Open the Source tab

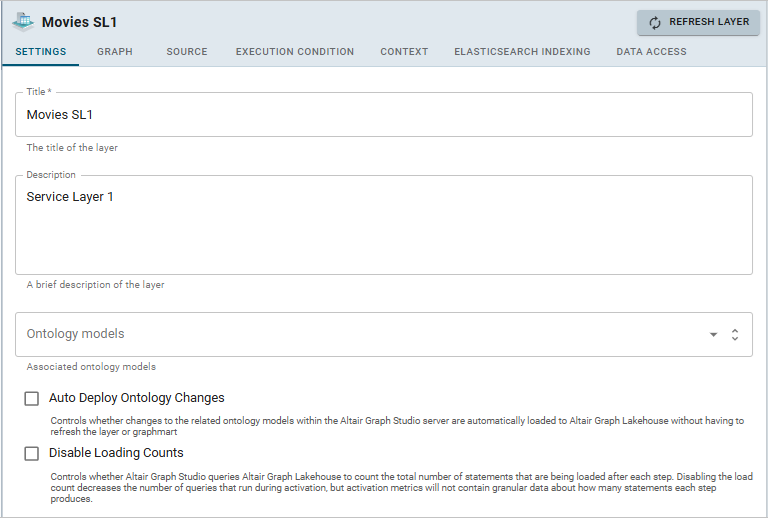[187, 52]
